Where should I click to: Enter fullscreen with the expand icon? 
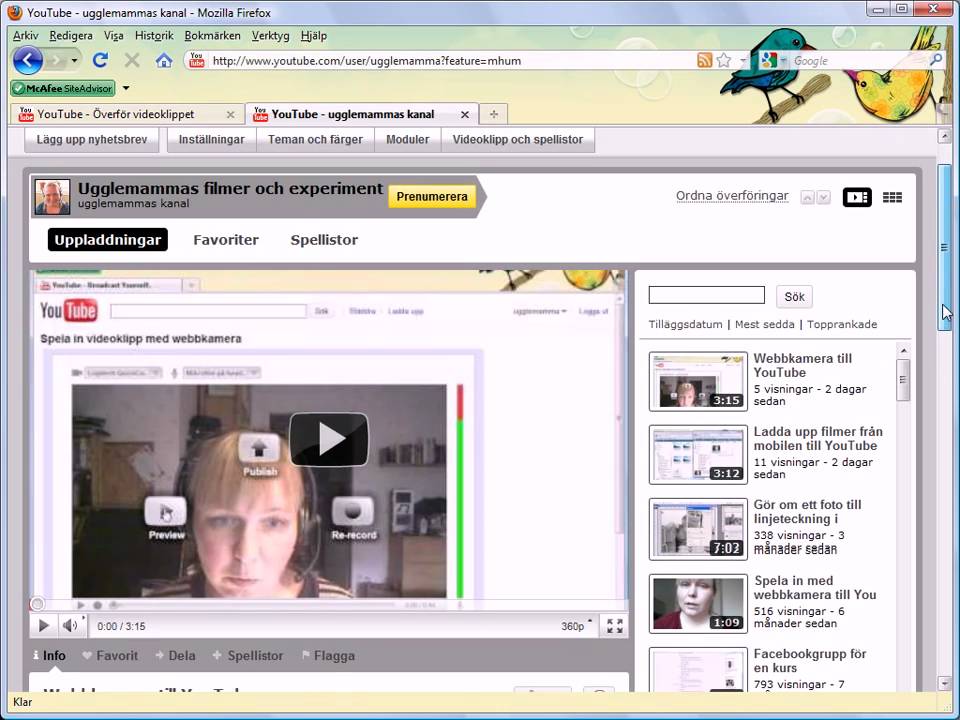(615, 626)
